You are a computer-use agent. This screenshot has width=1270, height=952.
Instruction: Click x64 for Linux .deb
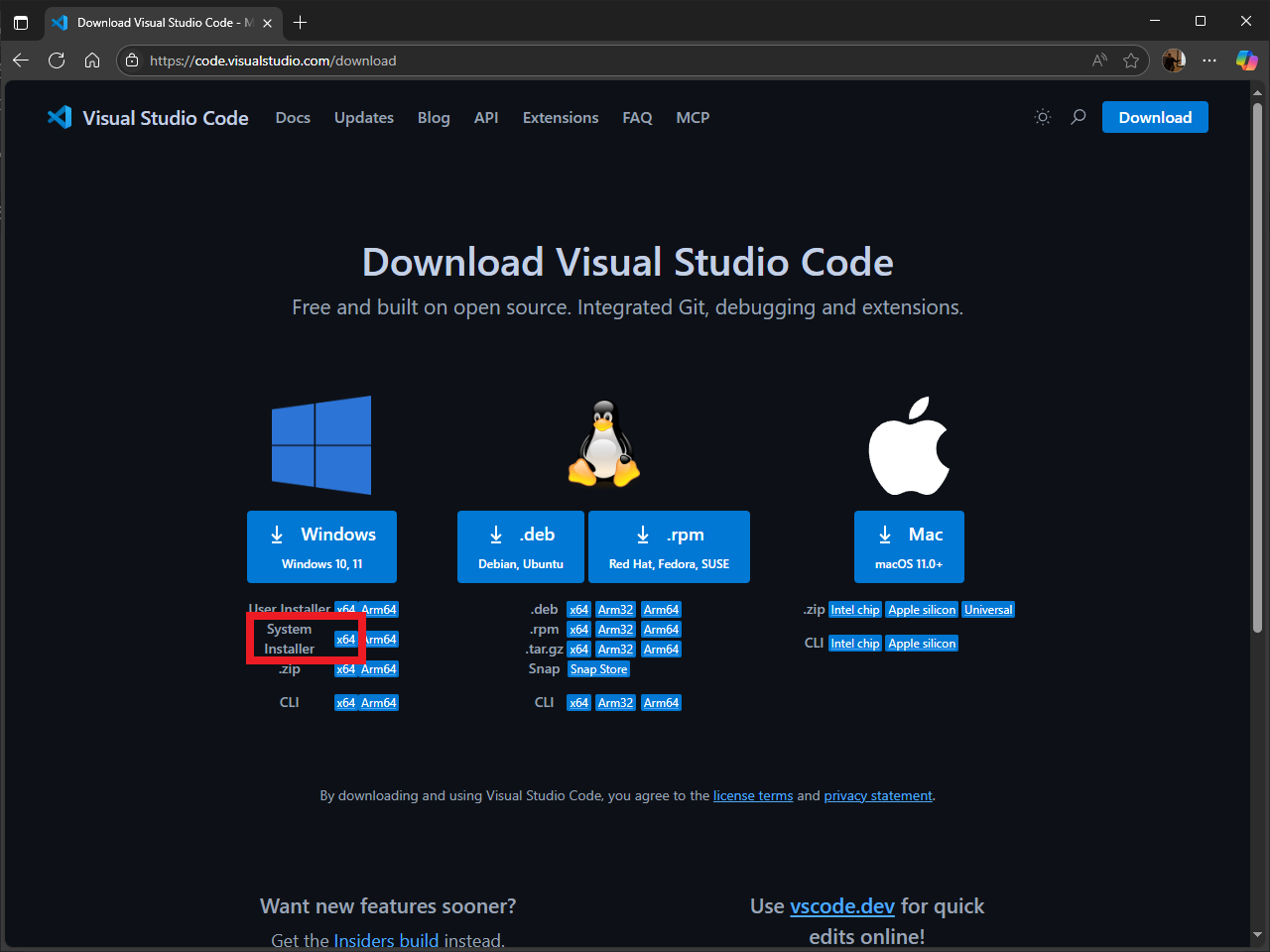pos(579,610)
